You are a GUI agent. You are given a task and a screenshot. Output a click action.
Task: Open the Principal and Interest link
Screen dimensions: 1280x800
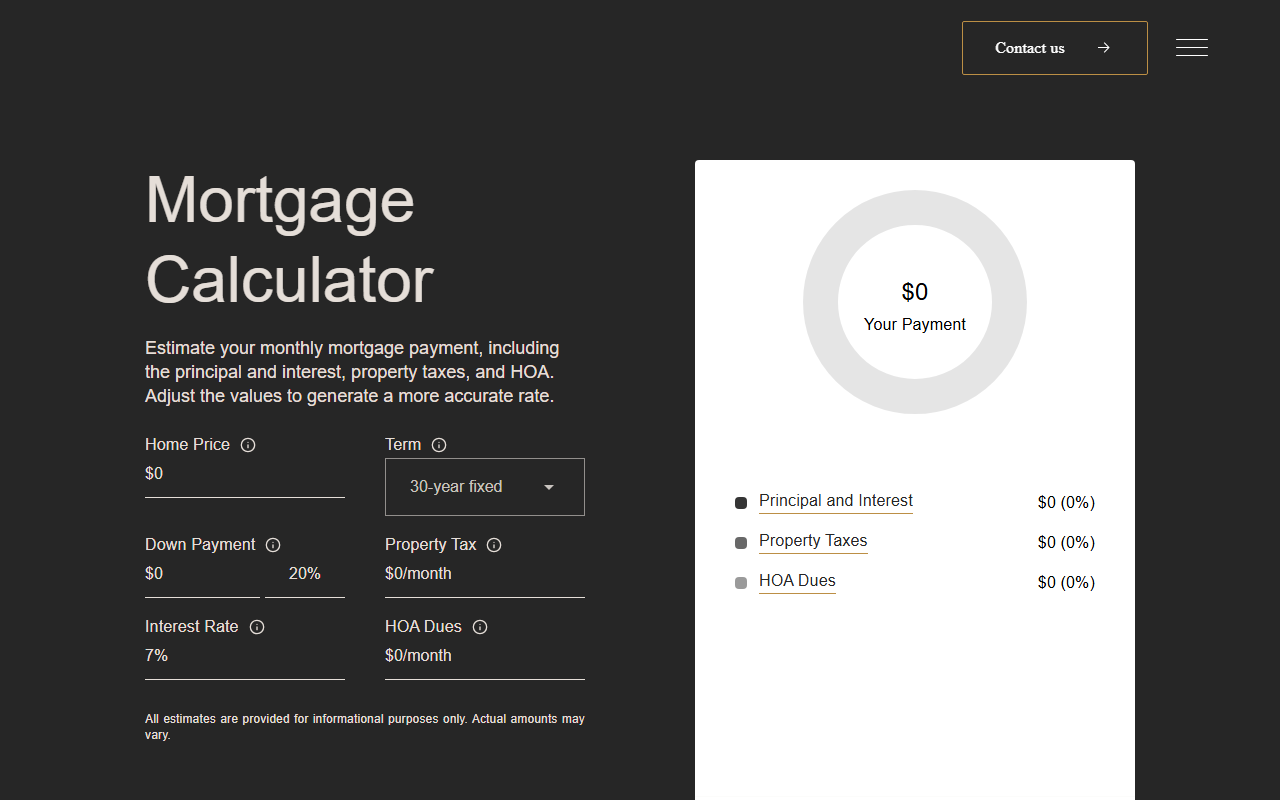point(836,501)
